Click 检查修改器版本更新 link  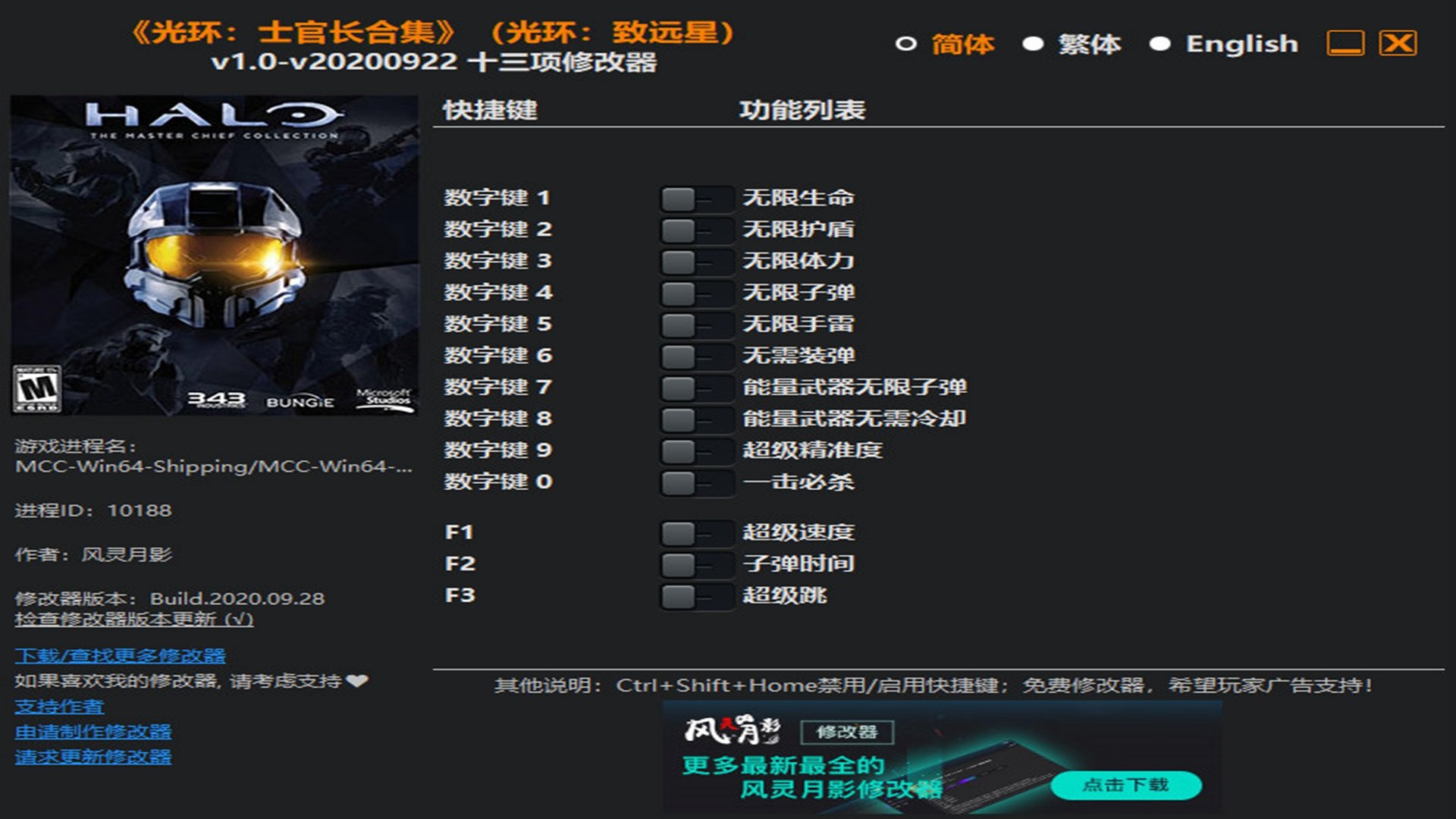point(133,620)
